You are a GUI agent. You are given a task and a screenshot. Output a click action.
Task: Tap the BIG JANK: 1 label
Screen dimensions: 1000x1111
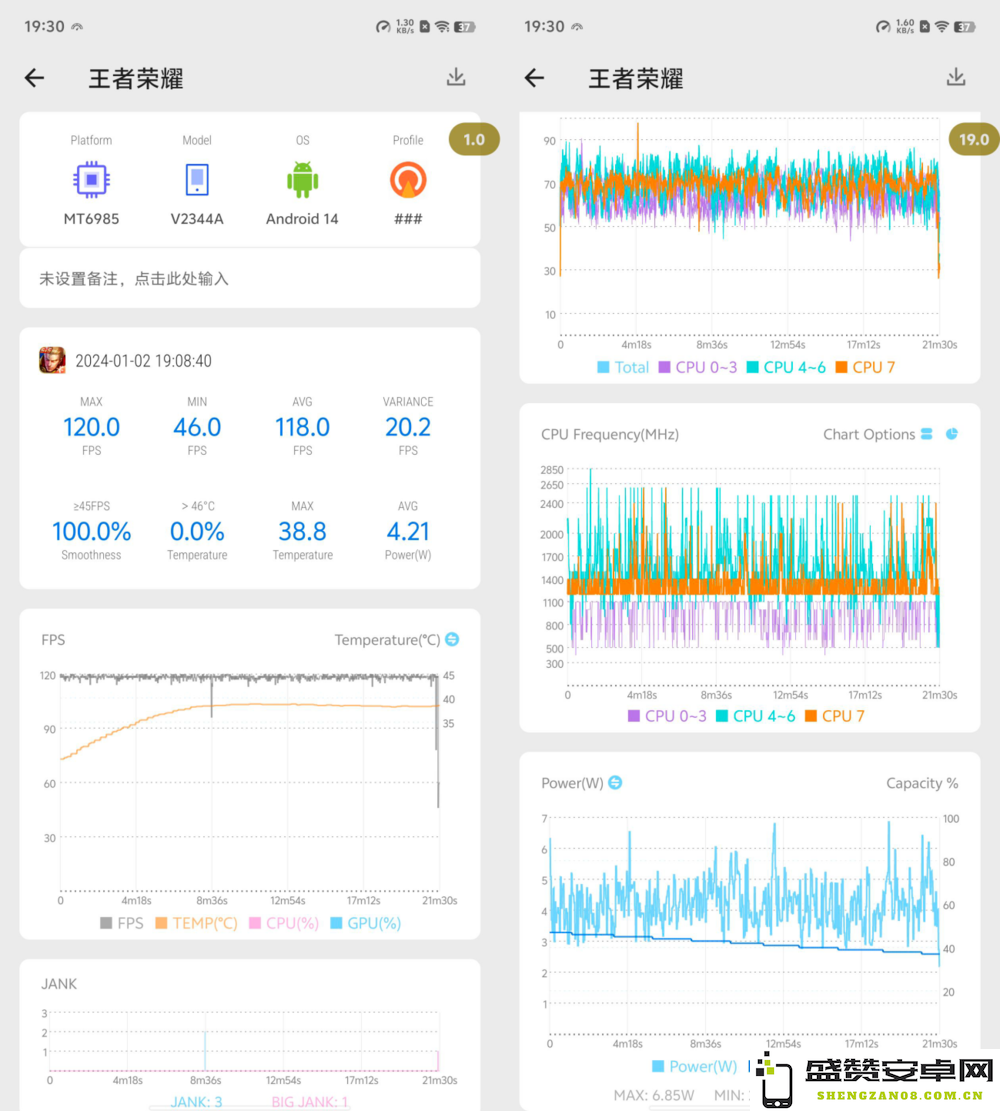click(x=310, y=1102)
